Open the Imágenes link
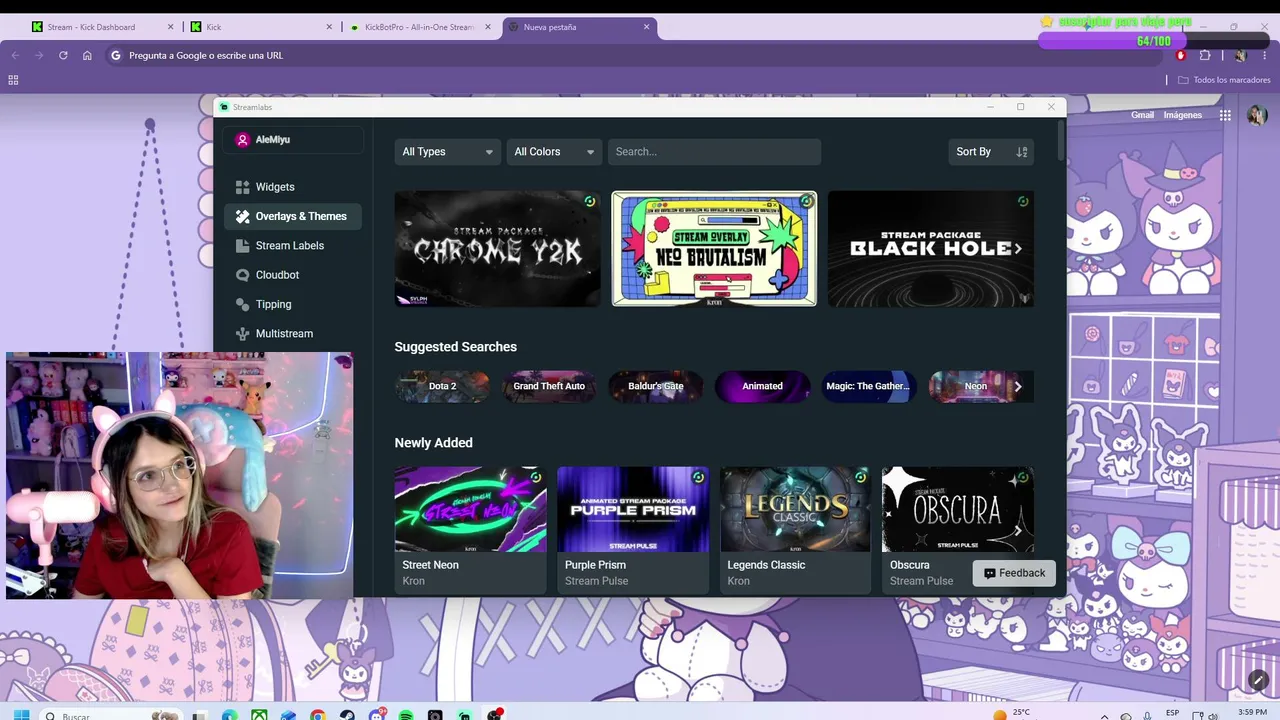This screenshot has height=720, width=1280. pos(1182,115)
